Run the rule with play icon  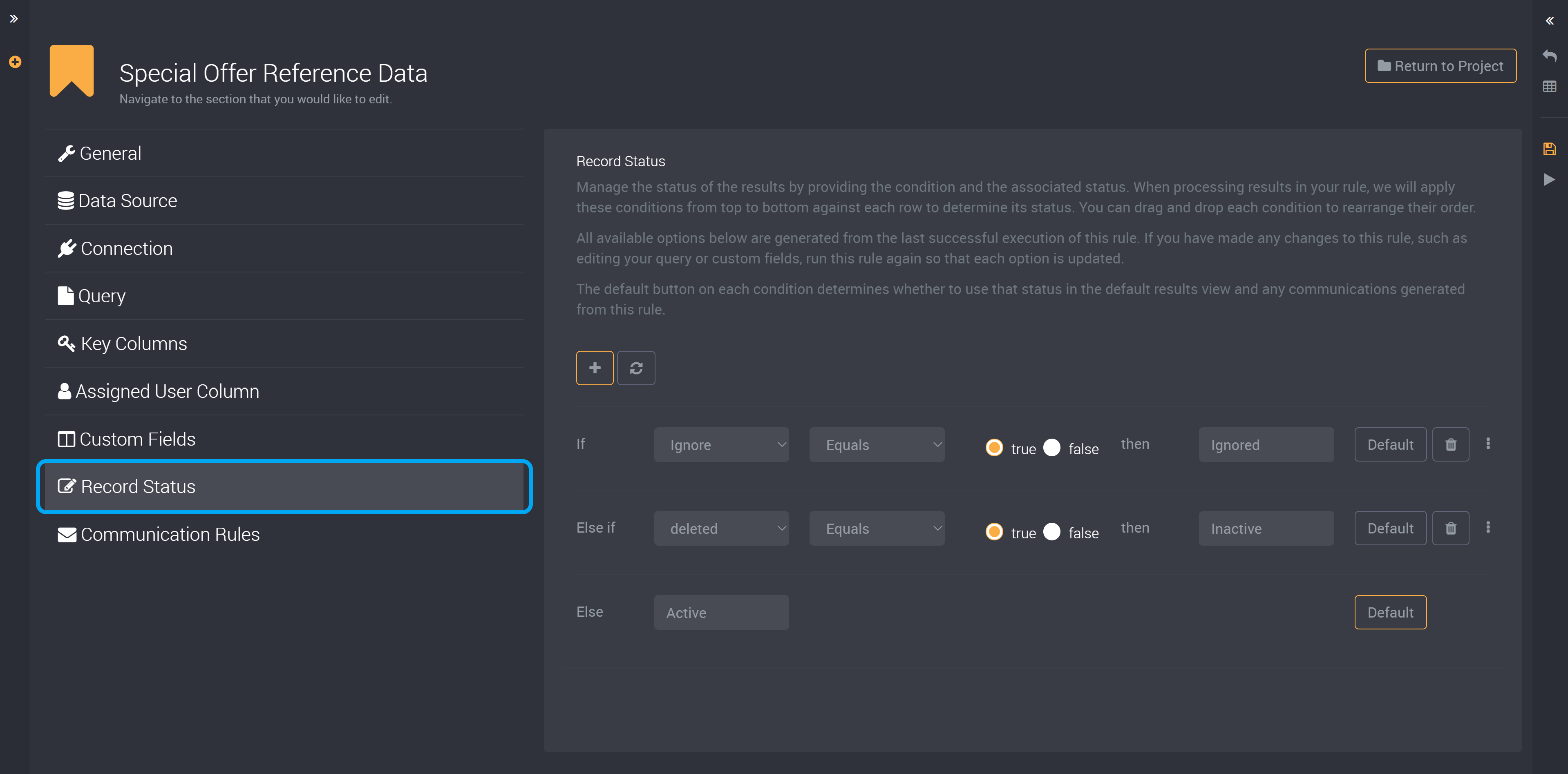1550,179
